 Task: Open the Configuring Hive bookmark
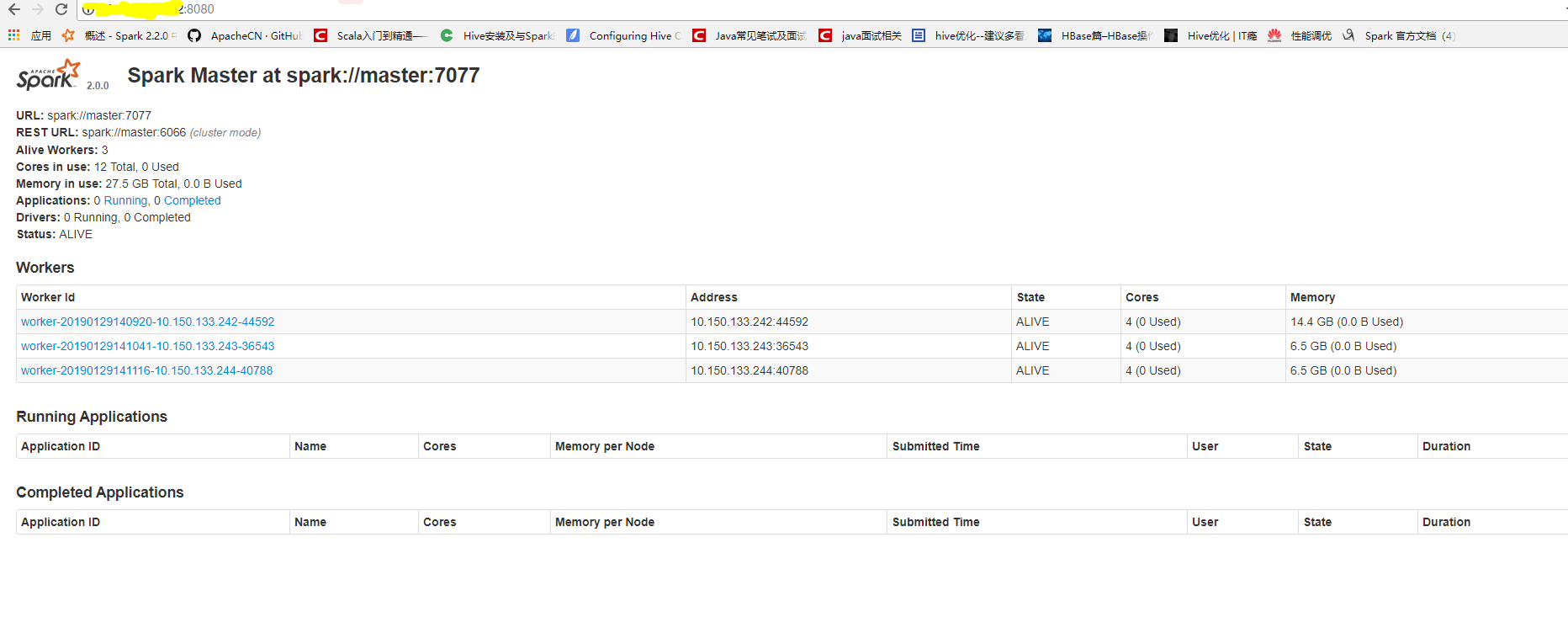click(x=623, y=35)
